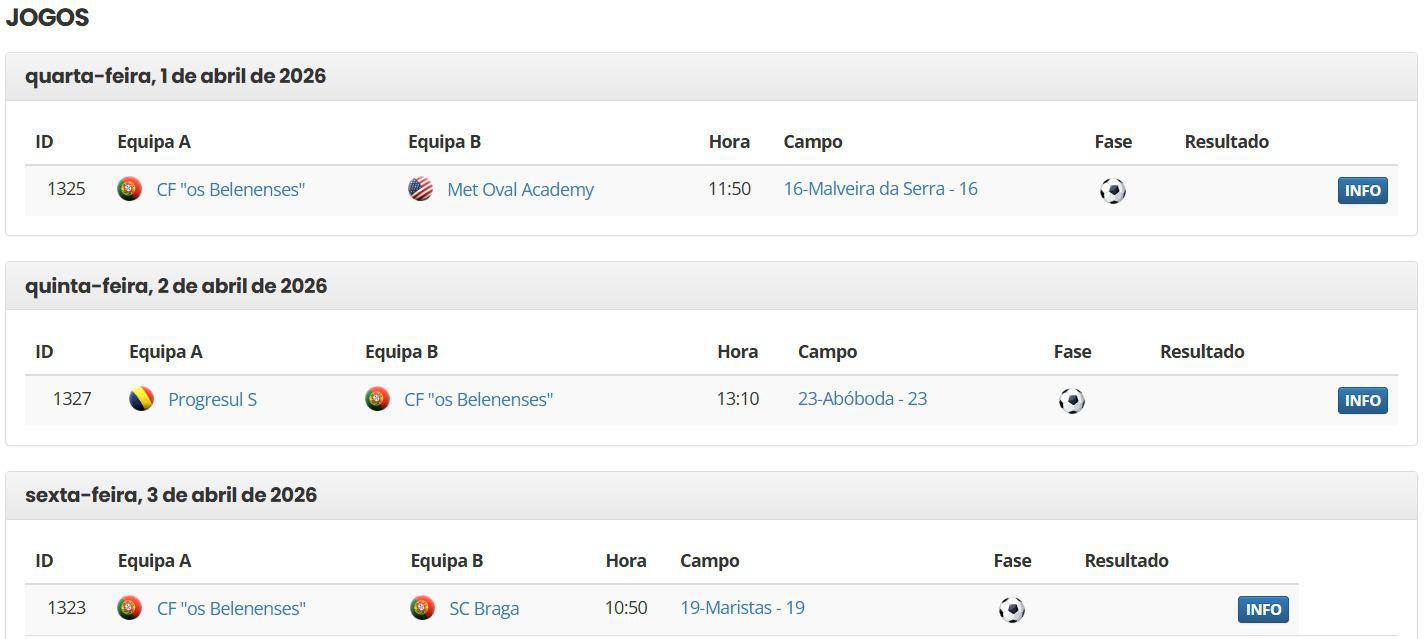The width and height of the screenshot is (1424, 639).
Task: Open the 16-Malveira da Serra field link
Action: tap(880, 188)
